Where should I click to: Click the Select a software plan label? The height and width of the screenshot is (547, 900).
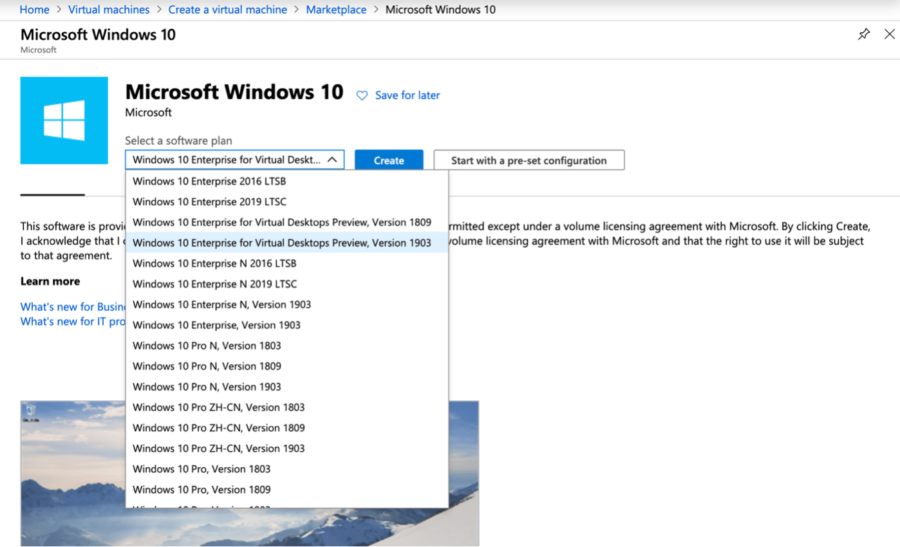click(179, 141)
